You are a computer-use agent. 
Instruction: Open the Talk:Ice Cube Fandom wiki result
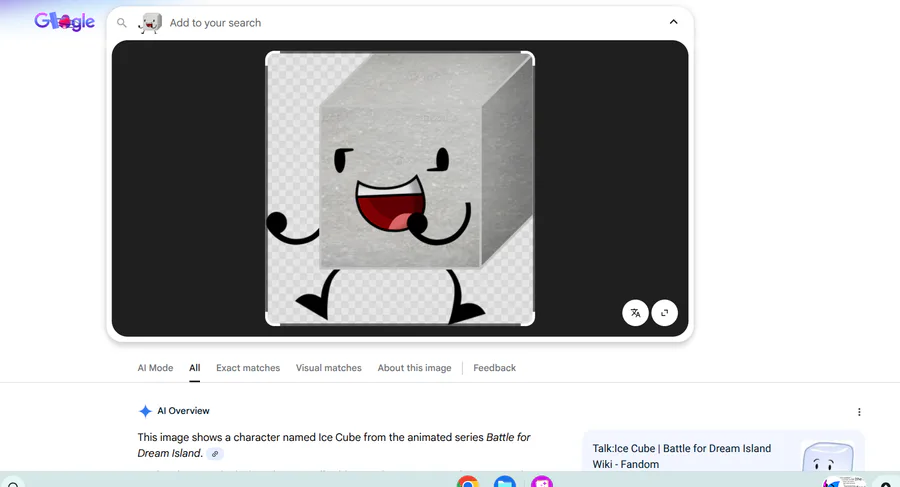tap(682, 456)
